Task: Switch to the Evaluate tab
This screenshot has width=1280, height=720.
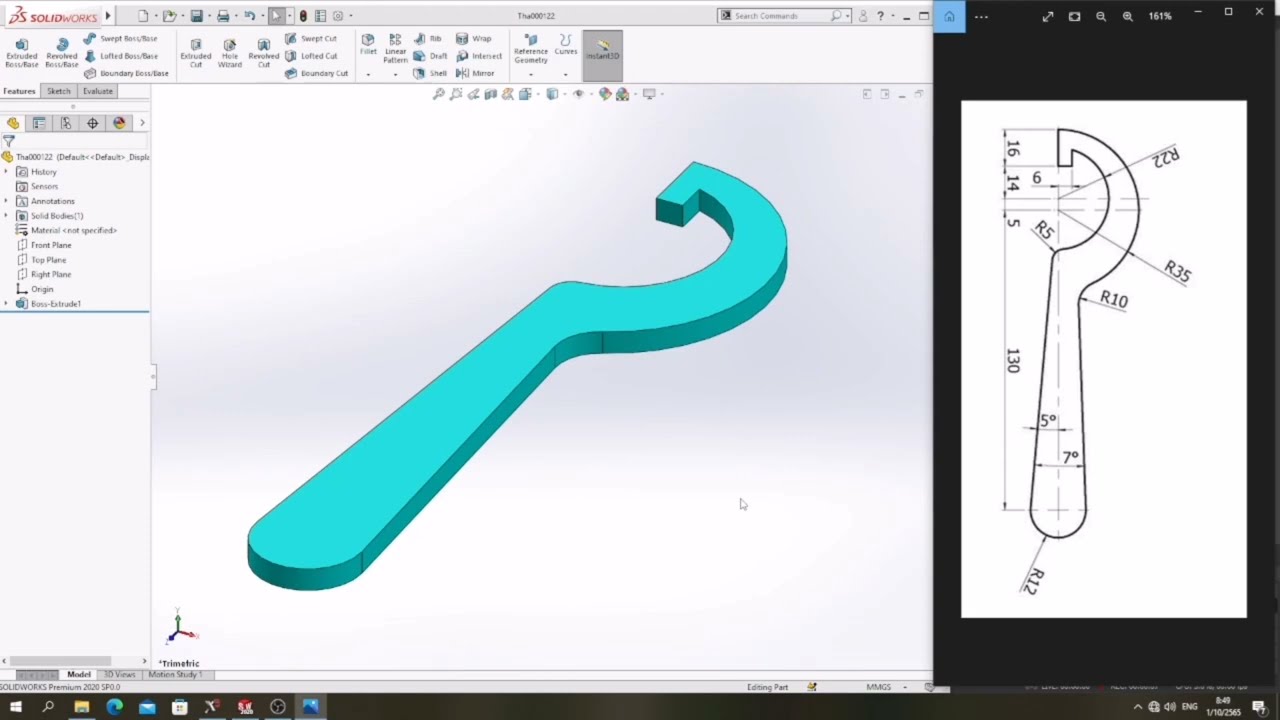Action: pyautogui.click(x=98, y=91)
